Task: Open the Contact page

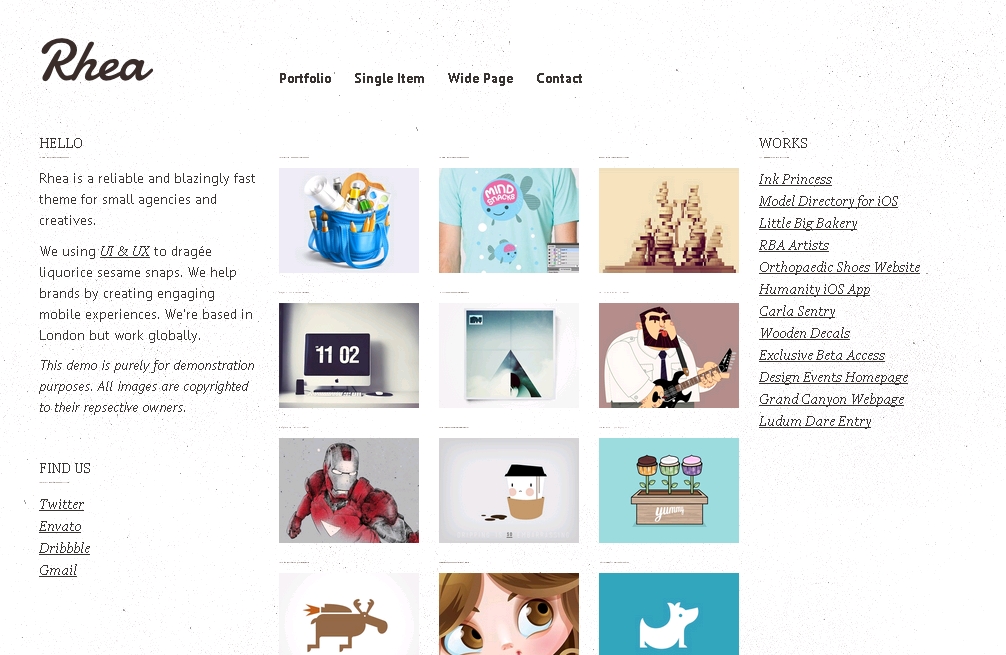Action: 559,78
